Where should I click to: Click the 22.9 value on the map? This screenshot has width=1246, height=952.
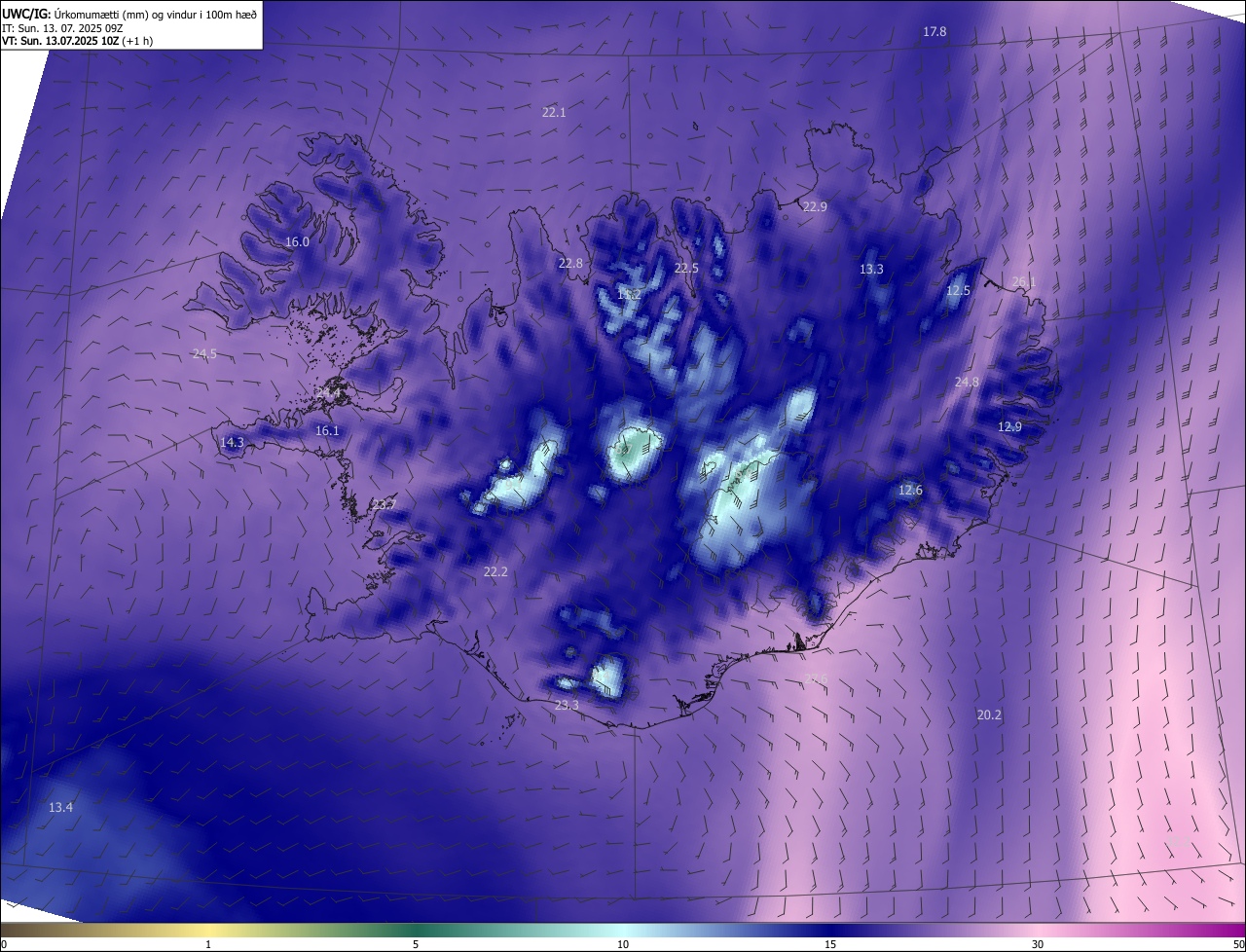tap(814, 207)
